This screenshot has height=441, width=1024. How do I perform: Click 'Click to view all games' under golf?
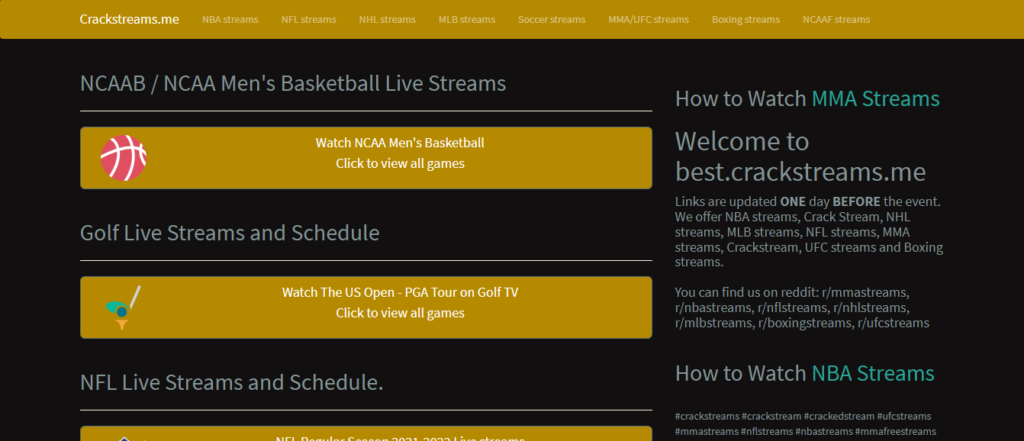coord(400,313)
